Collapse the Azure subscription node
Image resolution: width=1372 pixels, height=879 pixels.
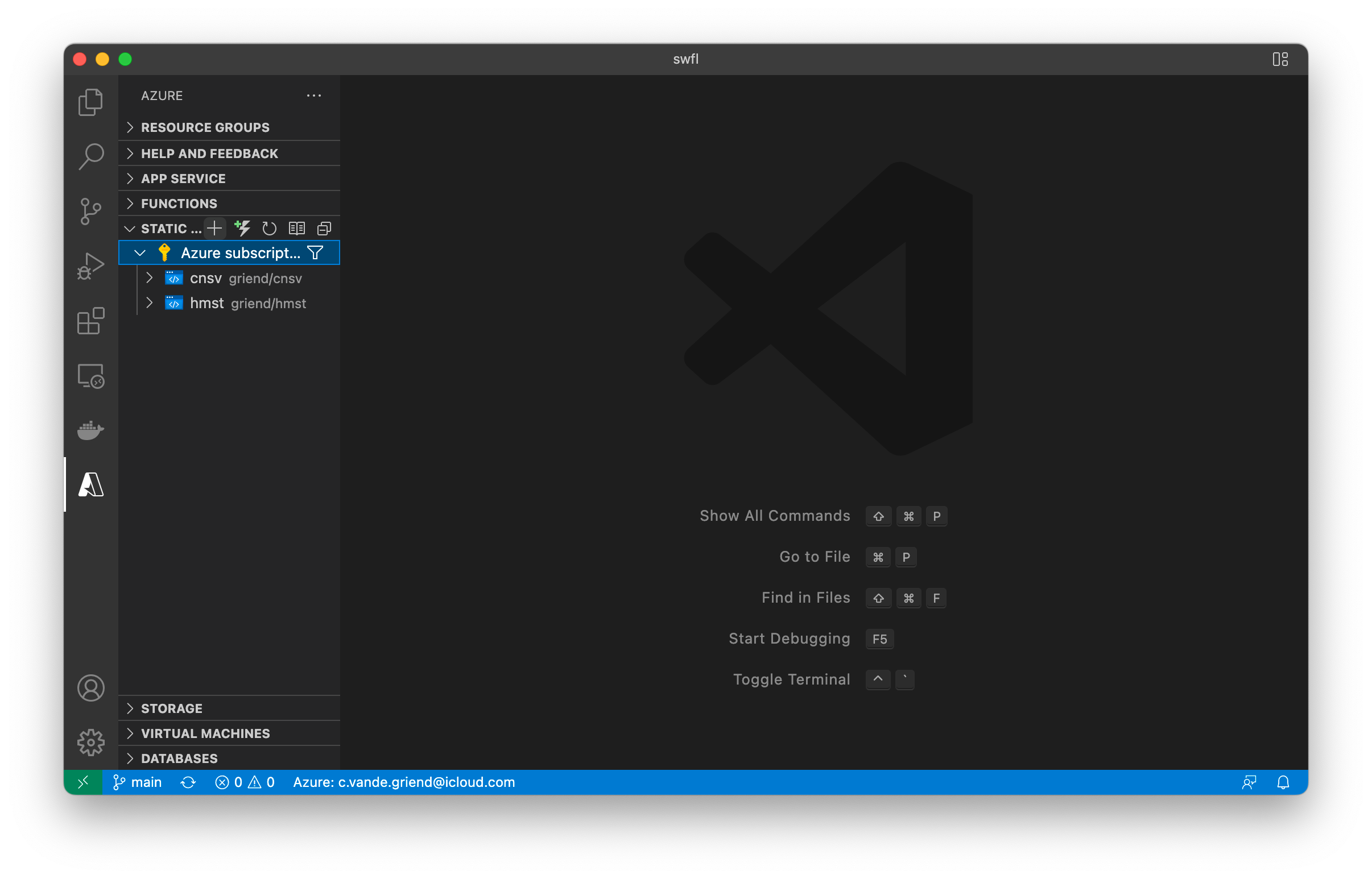(x=140, y=253)
